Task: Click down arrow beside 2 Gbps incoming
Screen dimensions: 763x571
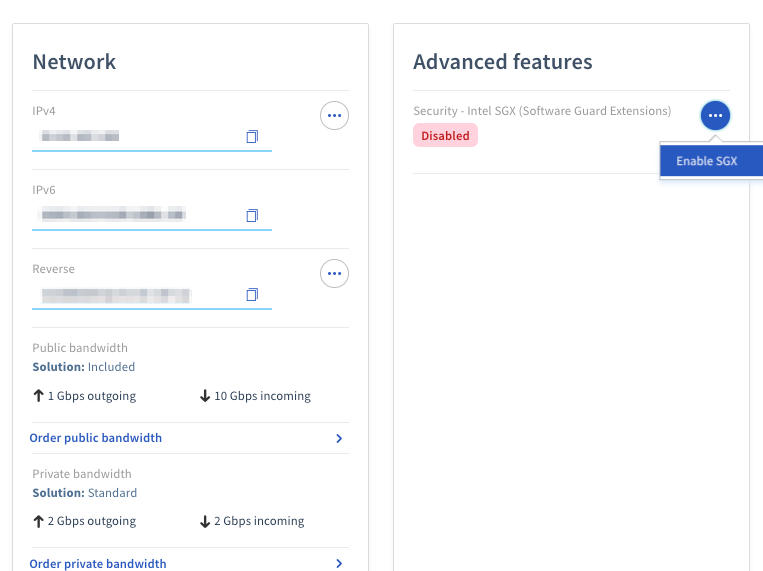Action: point(205,521)
